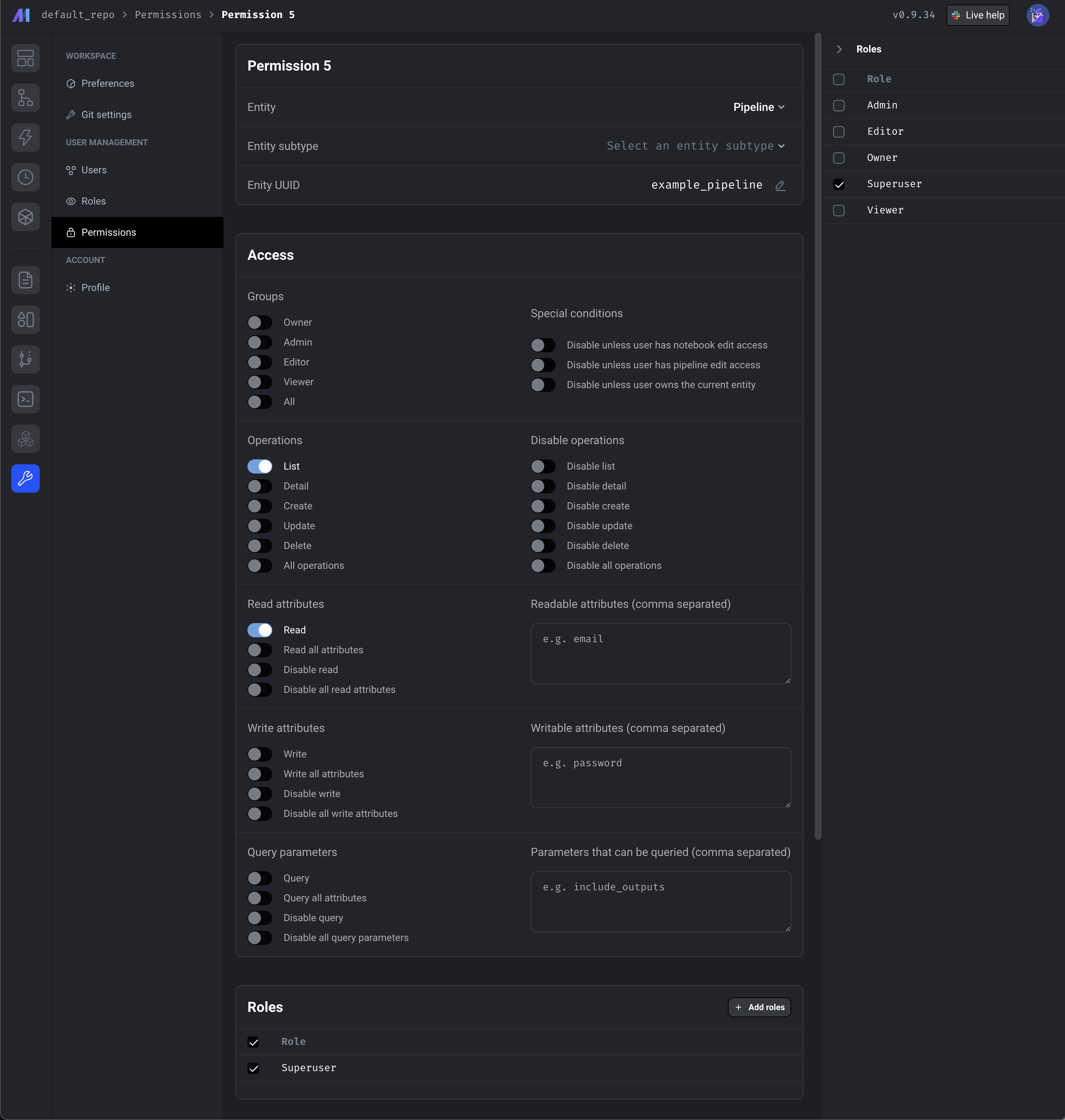
Task: Go to the Roles menu item
Action: pos(138,202)
